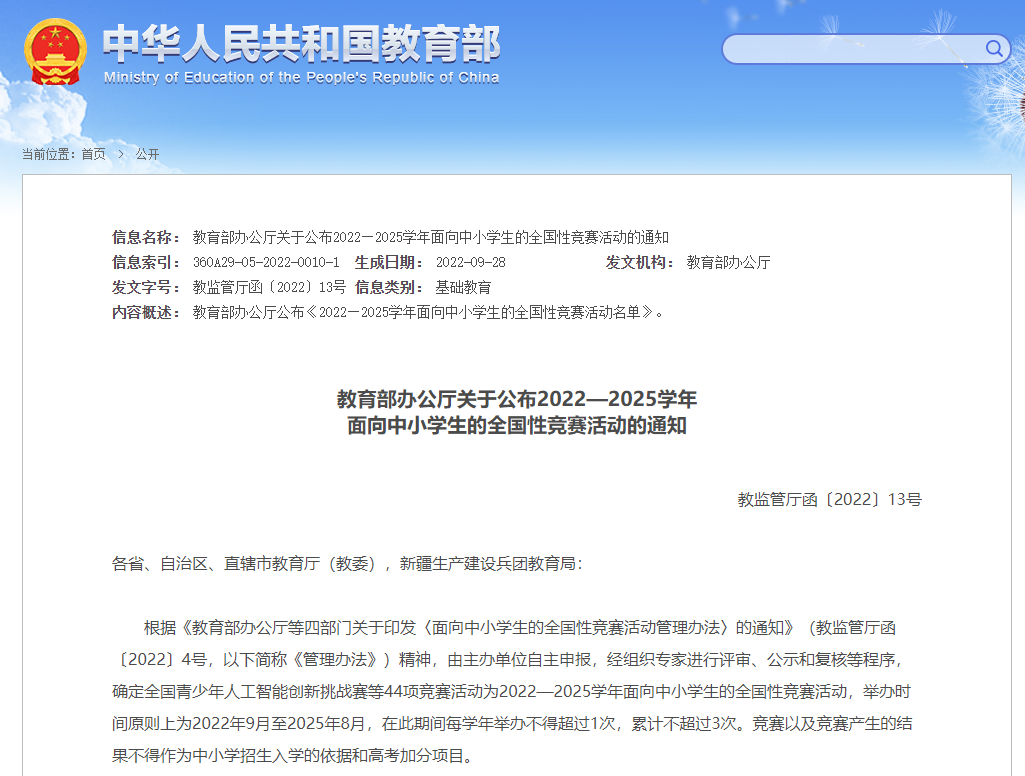Click the breadcrumb arrow separator
This screenshot has width=1025, height=776.
121,154
